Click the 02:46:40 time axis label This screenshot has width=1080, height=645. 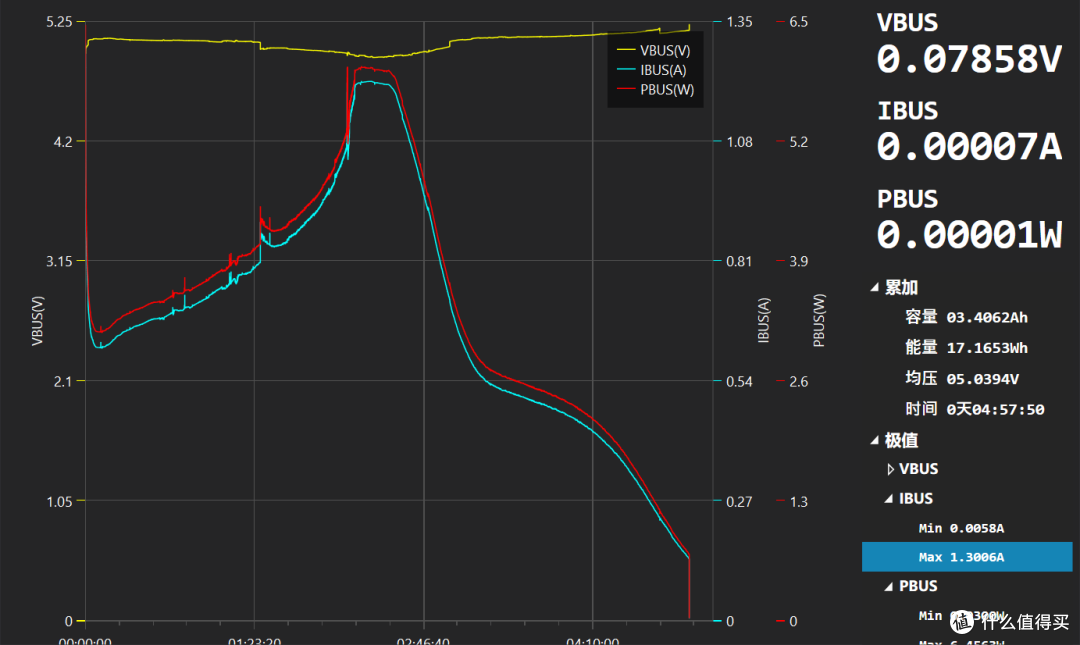point(423,641)
